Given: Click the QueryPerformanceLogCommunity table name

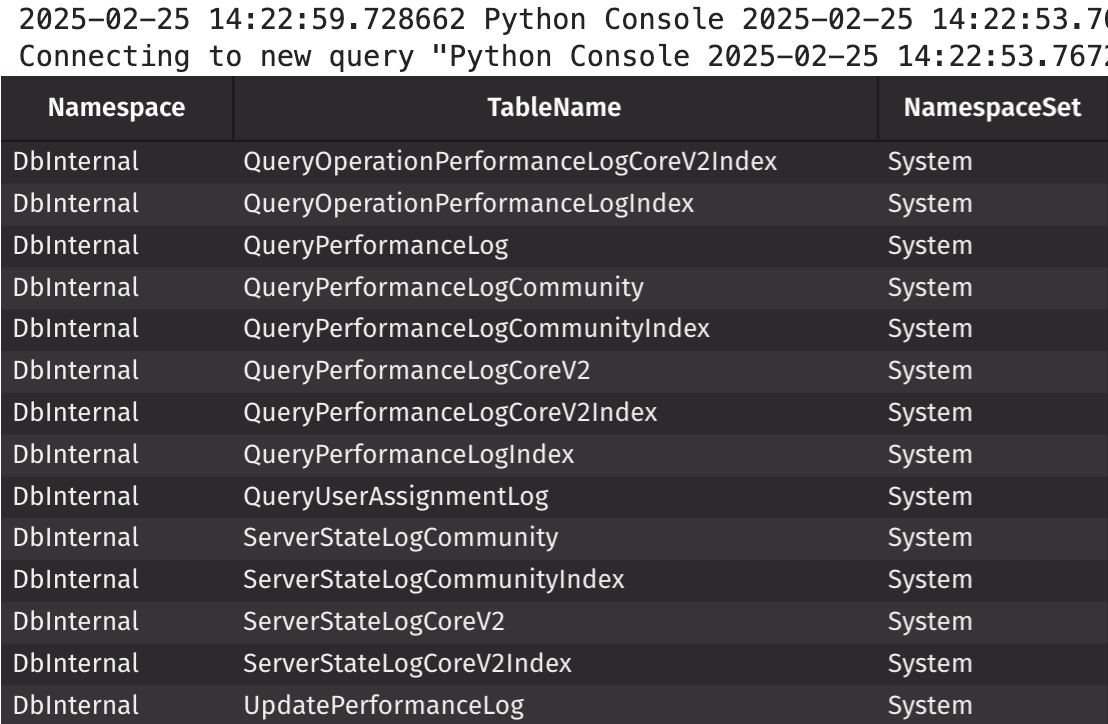Looking at the screenshot, I should click(x=443, y=287).
